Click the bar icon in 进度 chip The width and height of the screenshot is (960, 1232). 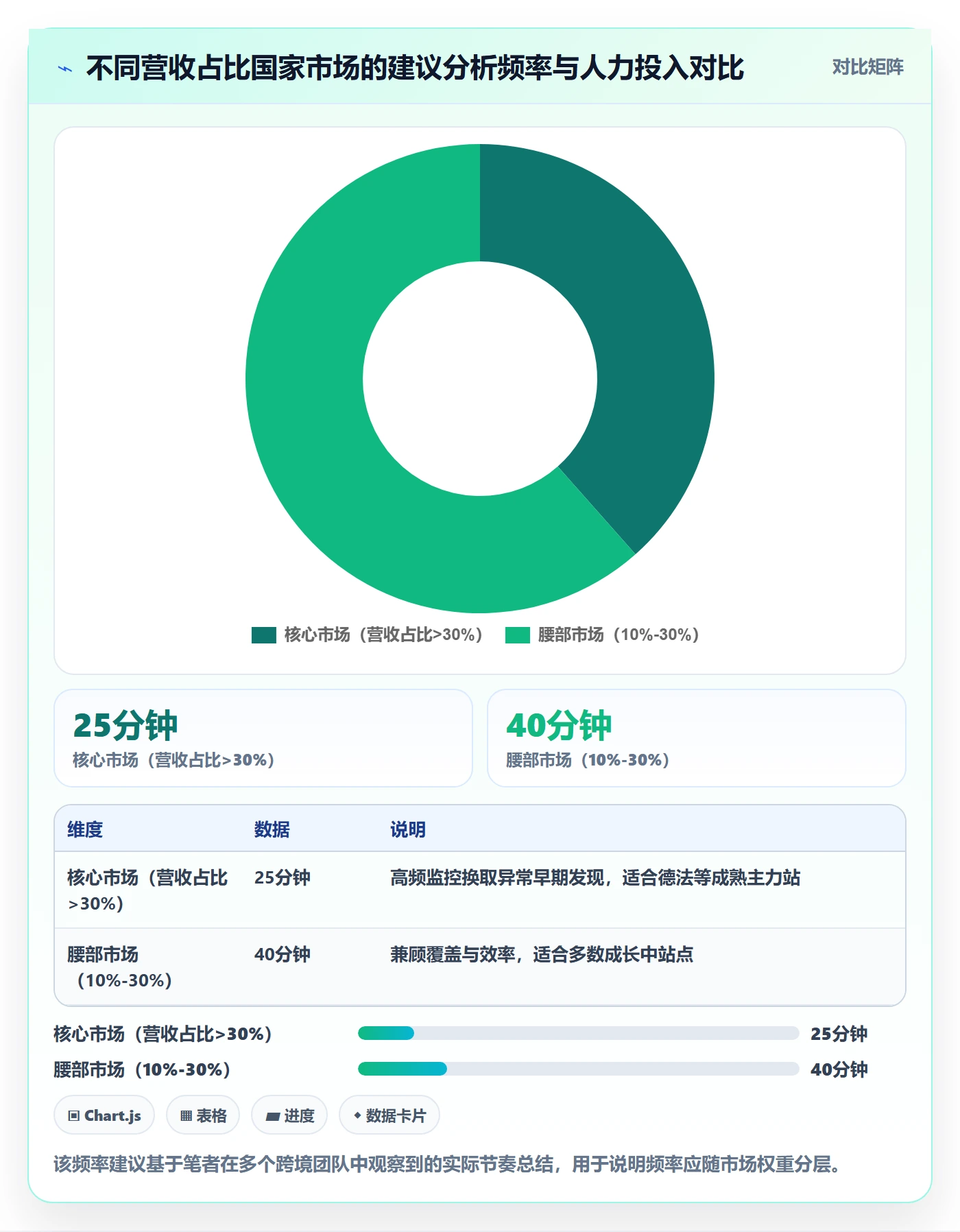[x=273, y=1117]
